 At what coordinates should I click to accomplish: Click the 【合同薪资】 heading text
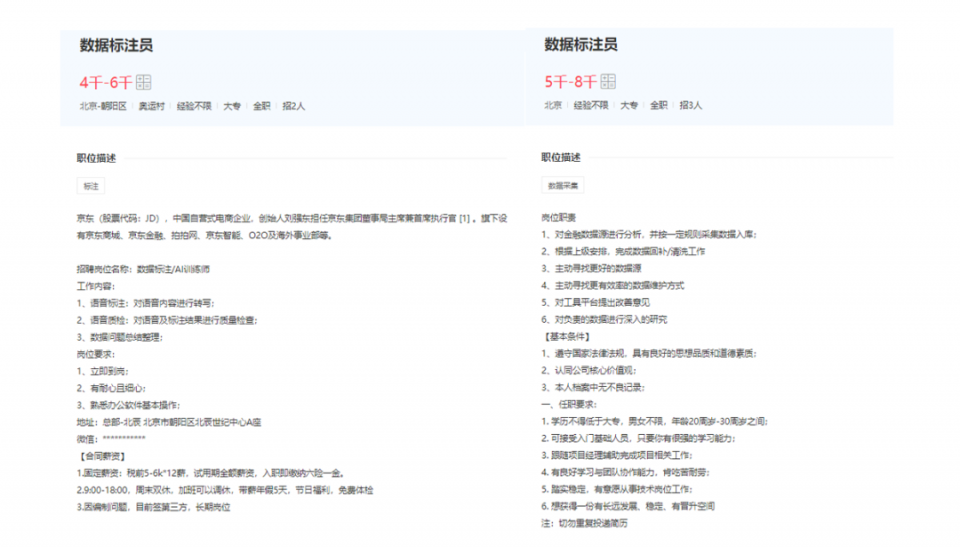(x=102, y=457)
